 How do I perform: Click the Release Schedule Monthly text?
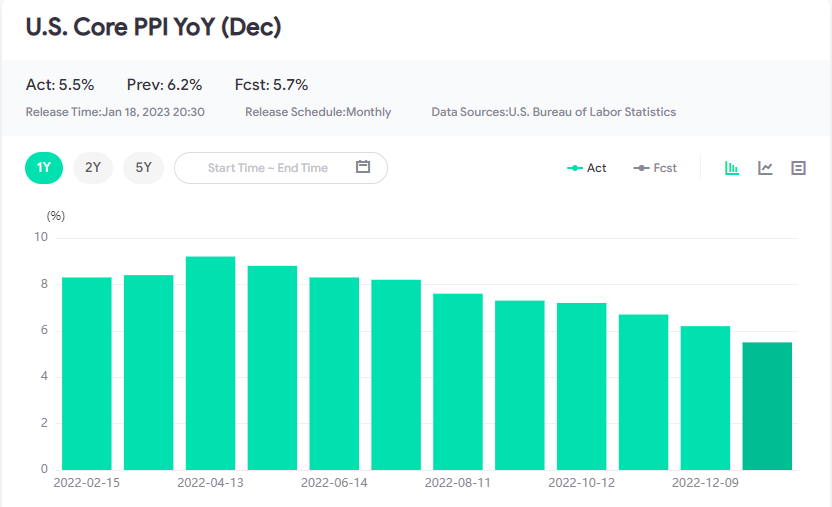318,112
